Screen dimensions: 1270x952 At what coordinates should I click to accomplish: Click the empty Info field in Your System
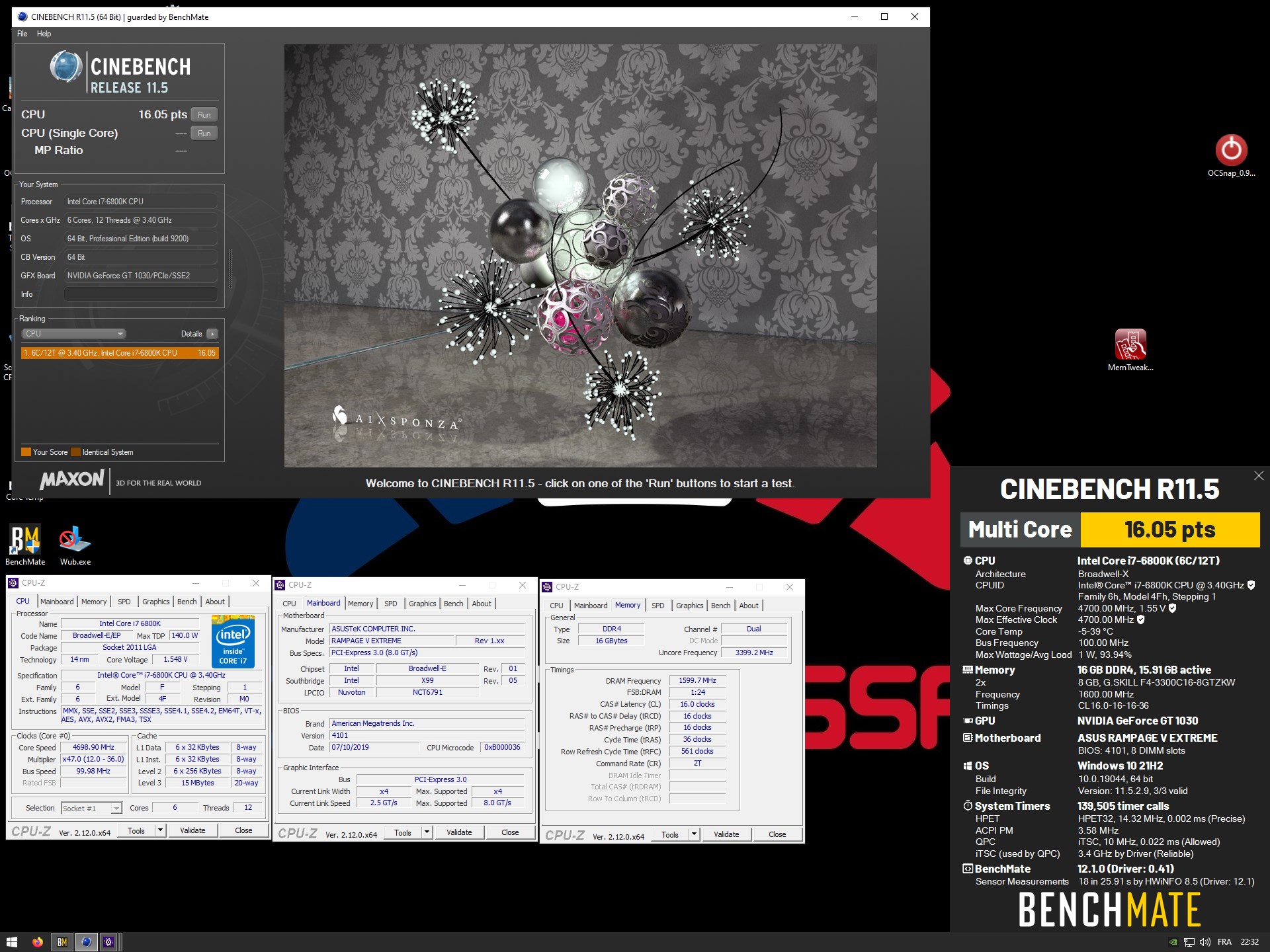(141, 294)
